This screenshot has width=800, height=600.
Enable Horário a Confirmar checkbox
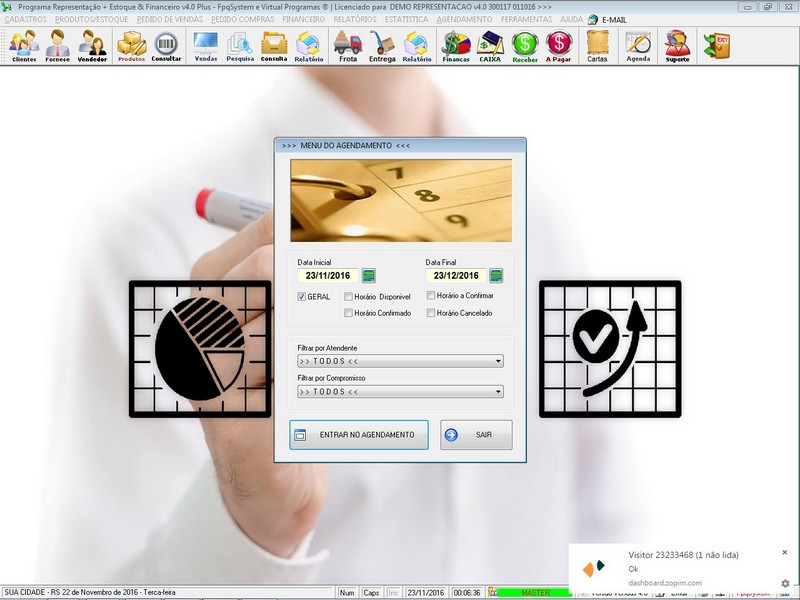point(431,295)
